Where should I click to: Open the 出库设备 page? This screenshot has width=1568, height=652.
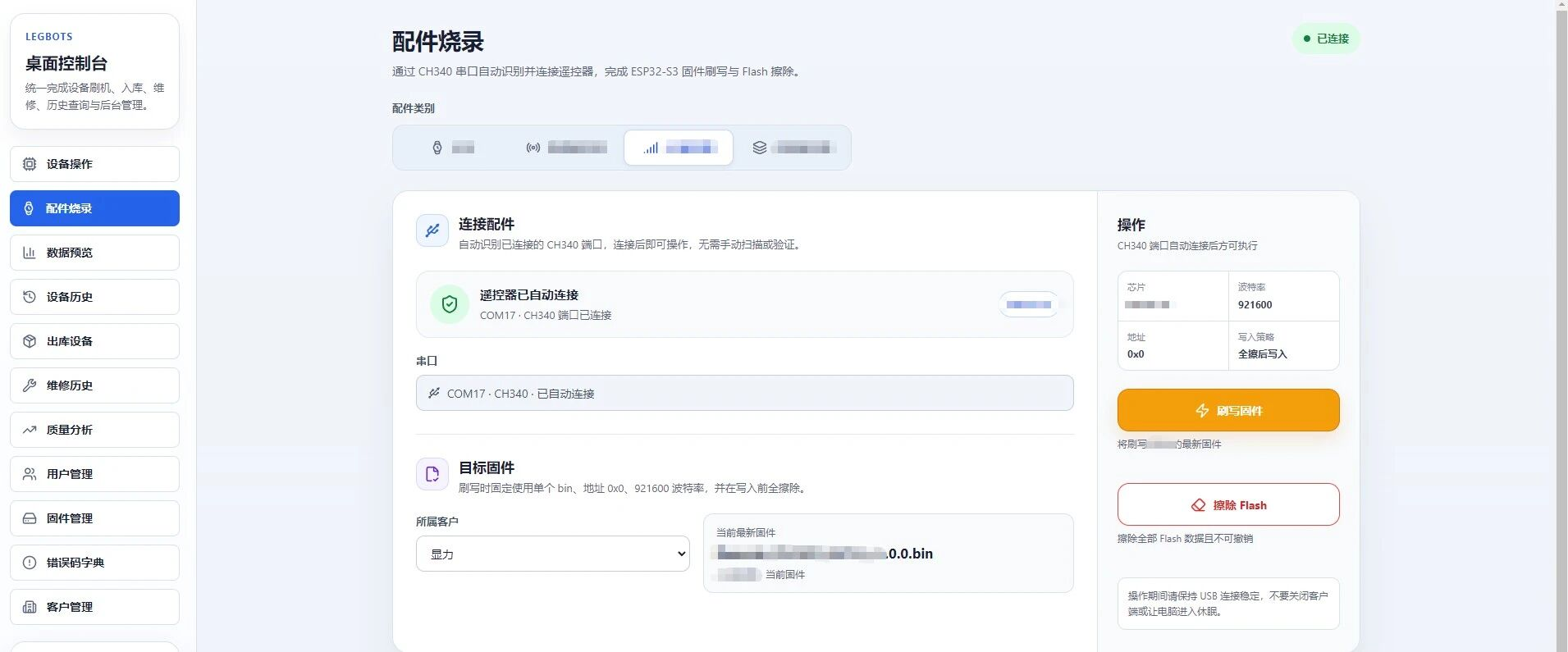point(94,341)
